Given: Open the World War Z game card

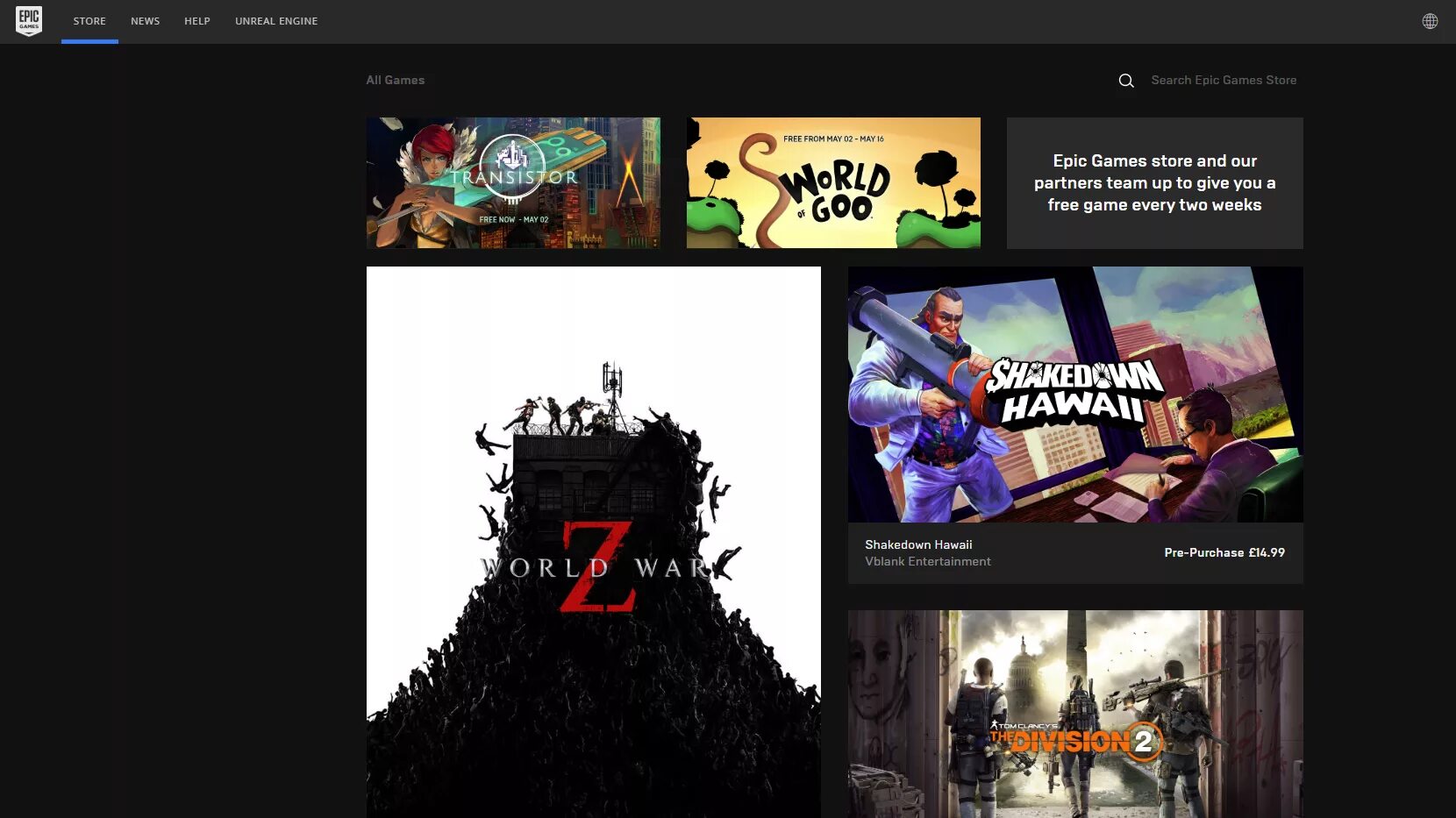Looking at the screenshot, I should tap(594, 542).
